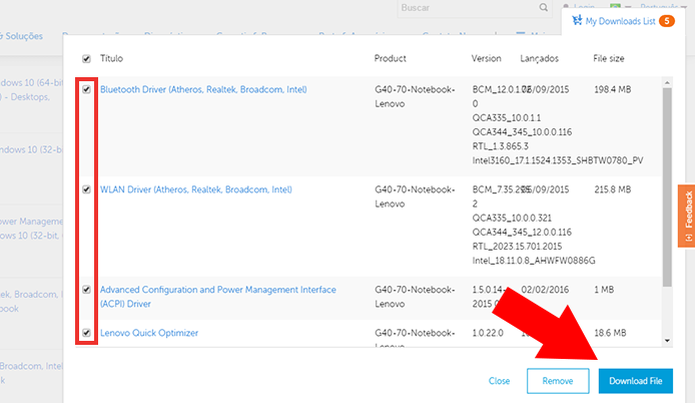The height and width of the screenshot is (403, 695).
Task: Click the list scrollbar up arrow
Action: coord(667,83)
